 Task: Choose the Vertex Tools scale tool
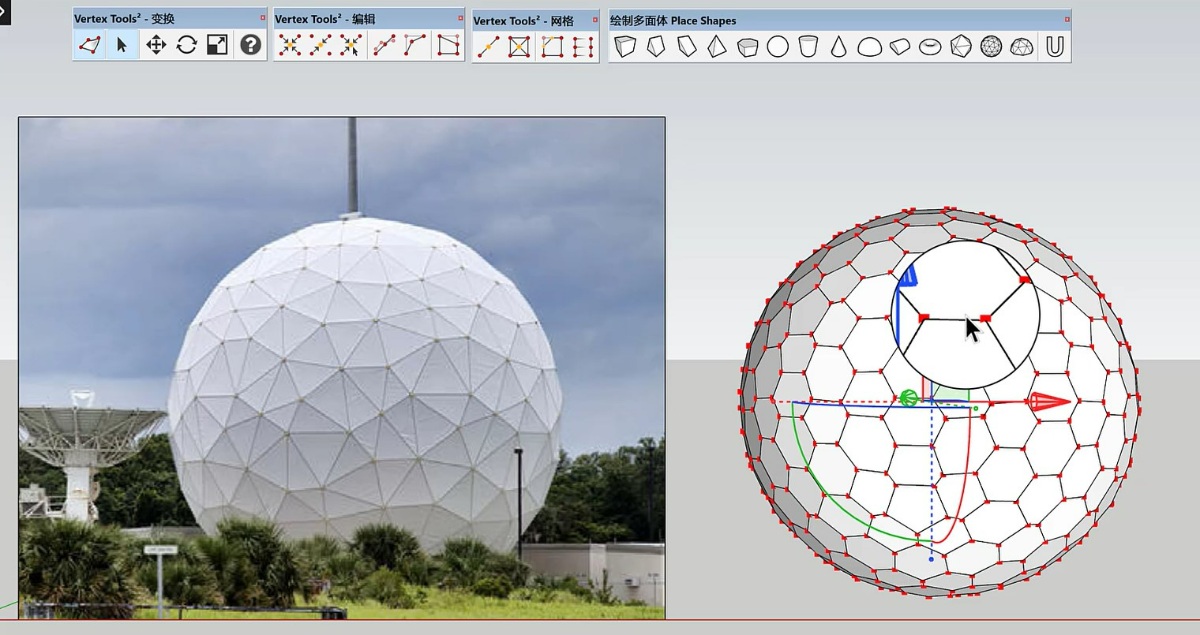click(x=218, y=45)
